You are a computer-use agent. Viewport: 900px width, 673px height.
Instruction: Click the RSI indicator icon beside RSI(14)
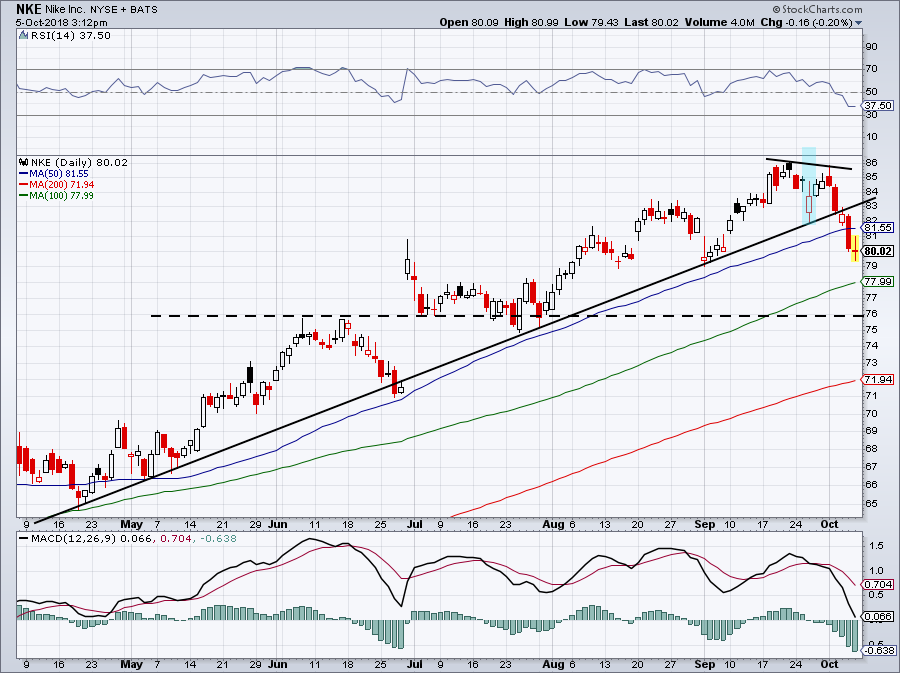tap(23, 36)
